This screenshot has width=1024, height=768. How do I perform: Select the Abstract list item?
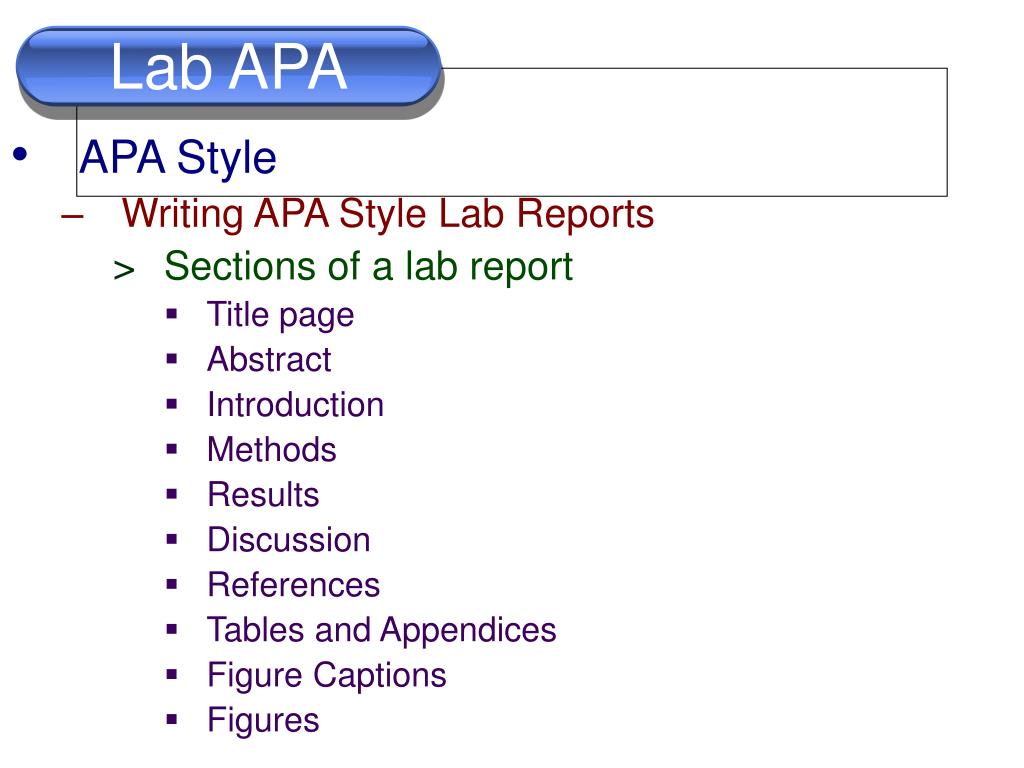point(269,359)
